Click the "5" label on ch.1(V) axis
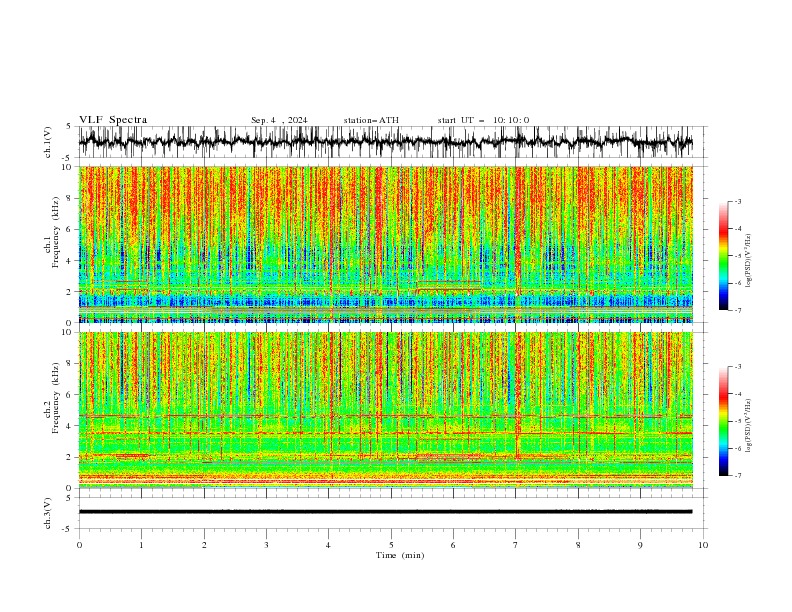Screen dimensions: 792x612 point(69,127)
